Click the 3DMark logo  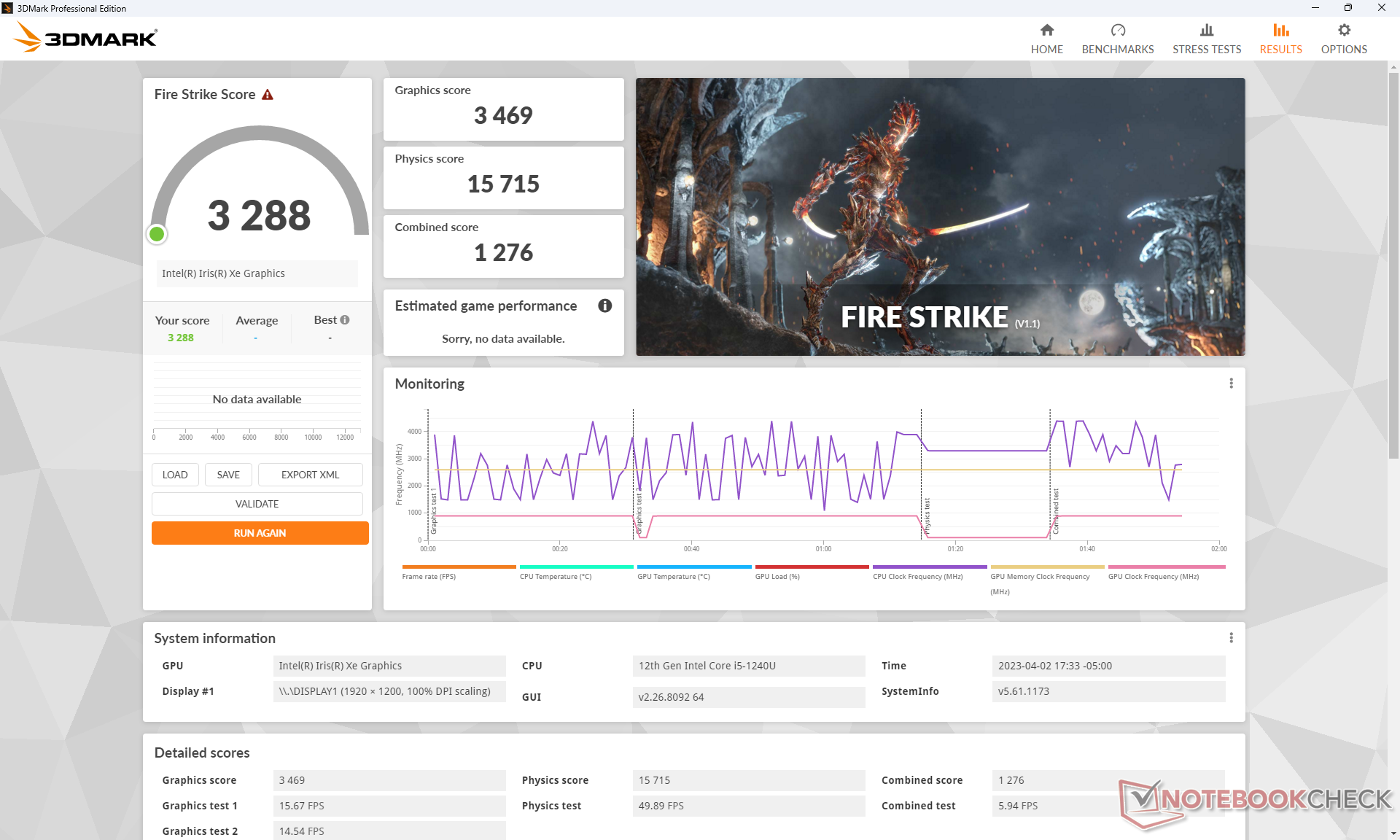point(86,37)
